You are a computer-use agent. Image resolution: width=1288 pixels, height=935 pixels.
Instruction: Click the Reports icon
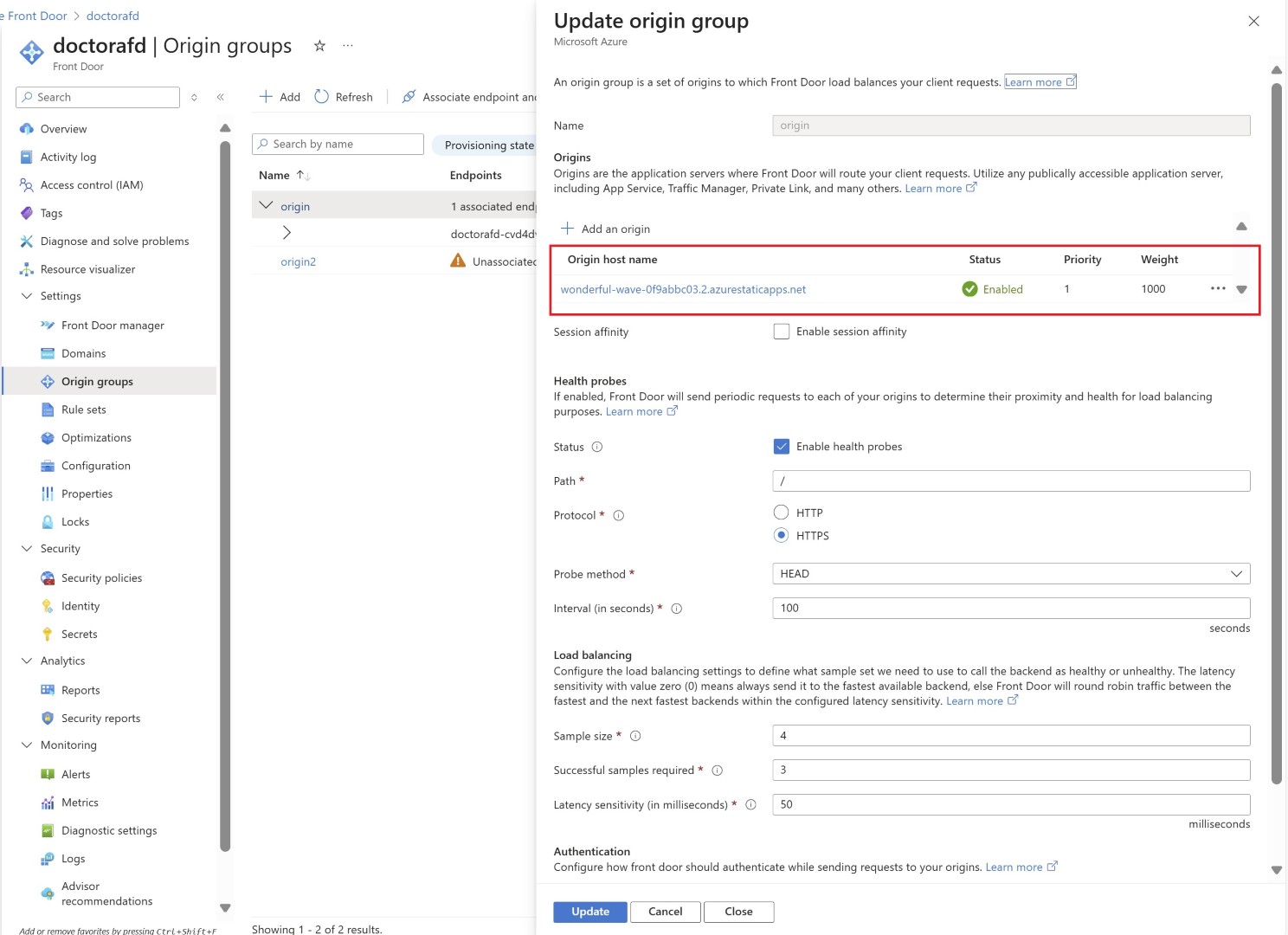[x=48, y=690]
